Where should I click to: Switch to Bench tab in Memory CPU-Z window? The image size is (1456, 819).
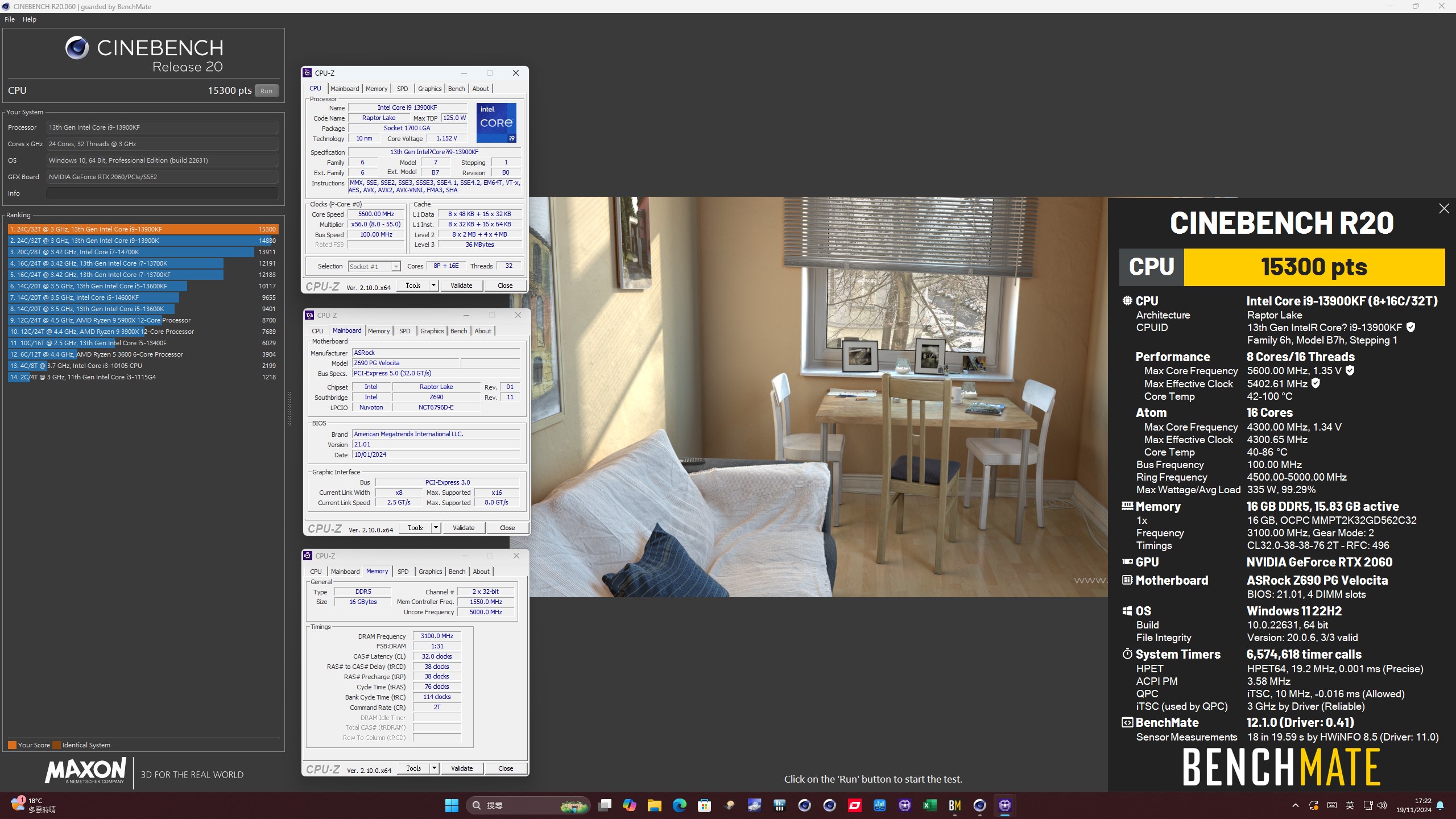[457, 572]
